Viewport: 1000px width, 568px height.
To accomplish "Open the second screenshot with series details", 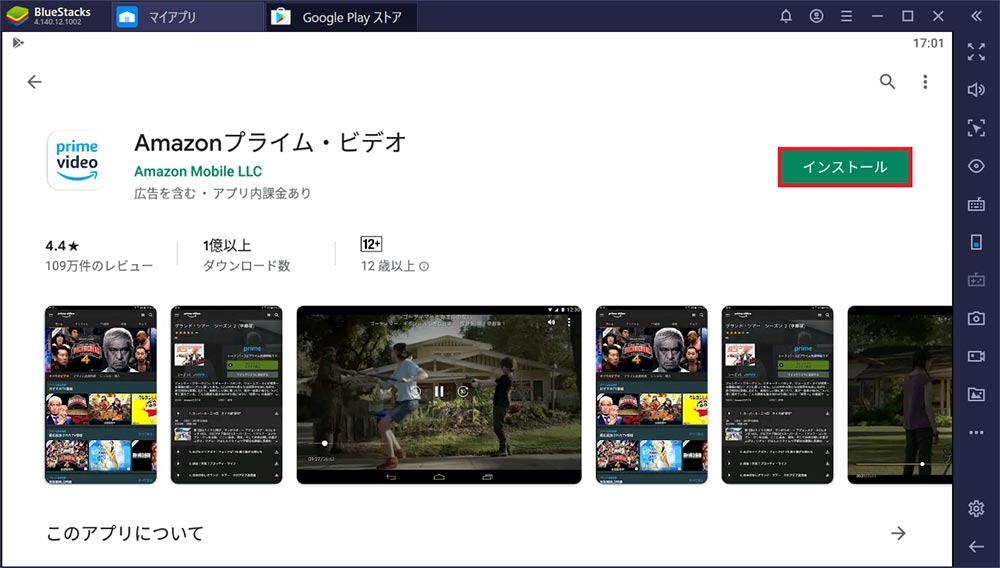I will point(226,395).
